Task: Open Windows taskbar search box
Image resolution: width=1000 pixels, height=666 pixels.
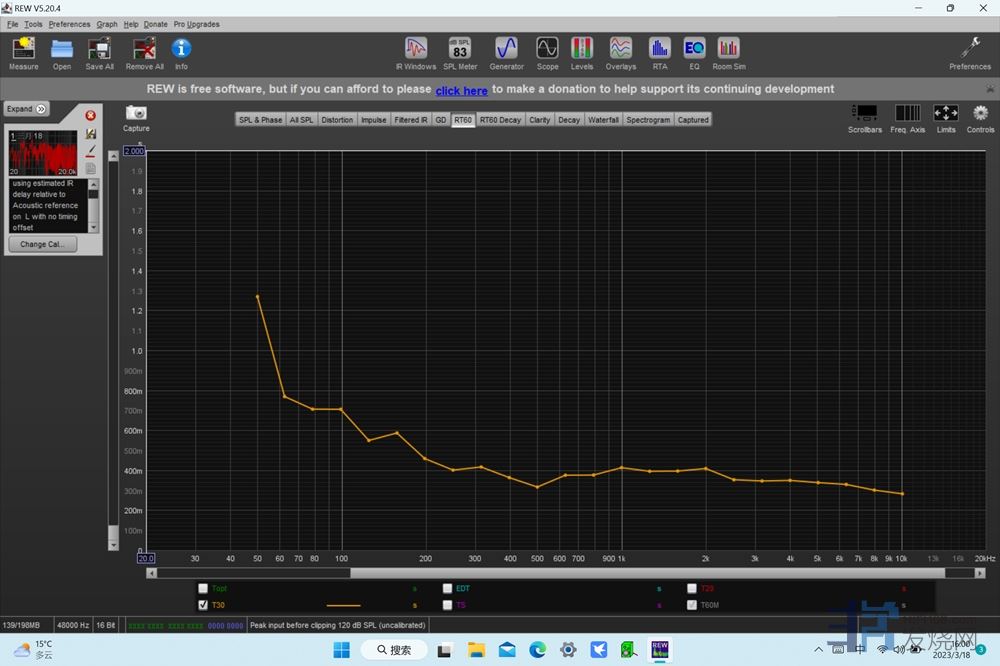Action: 393,650
